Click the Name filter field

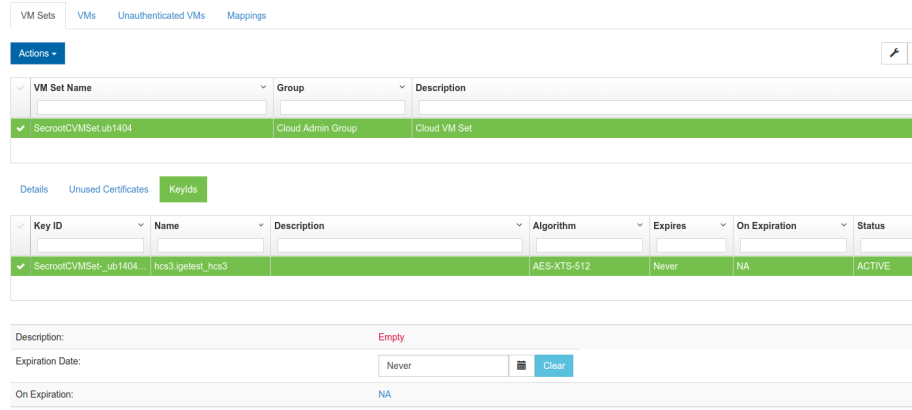[211, 245]
